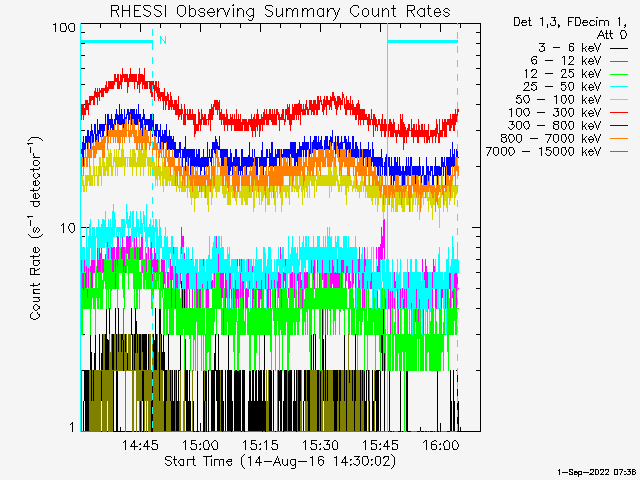Select the 3 - 6 keV legend label
This screenshot has height=480, width=640.
(569, 48)
